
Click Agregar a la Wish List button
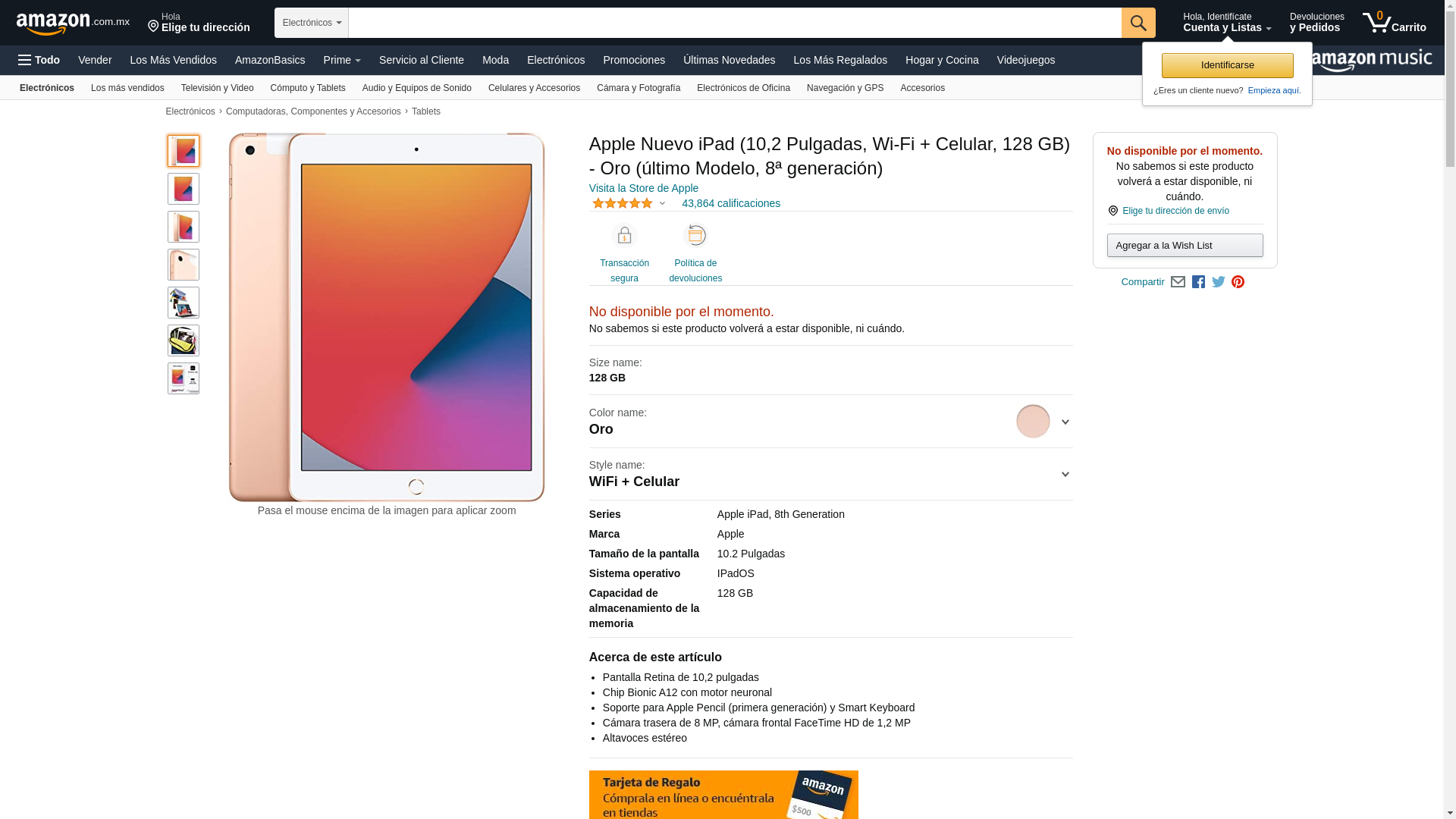pyautogui.click(x=1185, y=245)
